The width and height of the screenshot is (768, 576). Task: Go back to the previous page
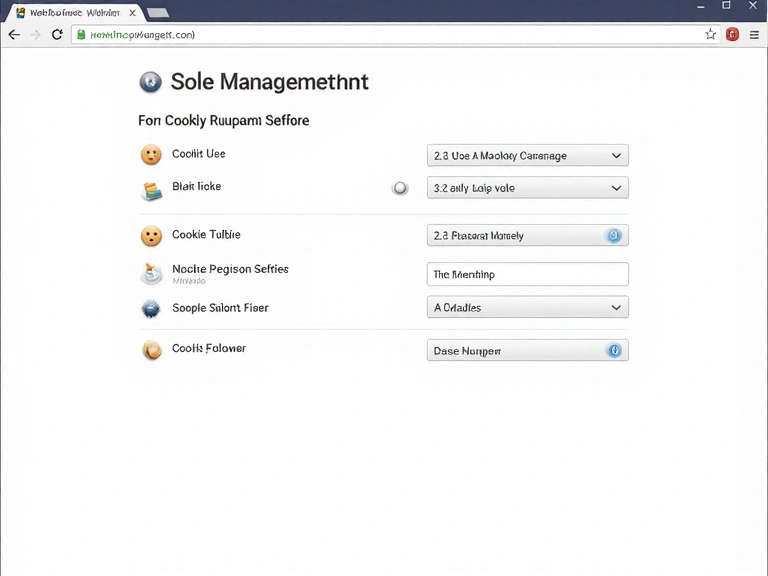[x=14, y=34]
